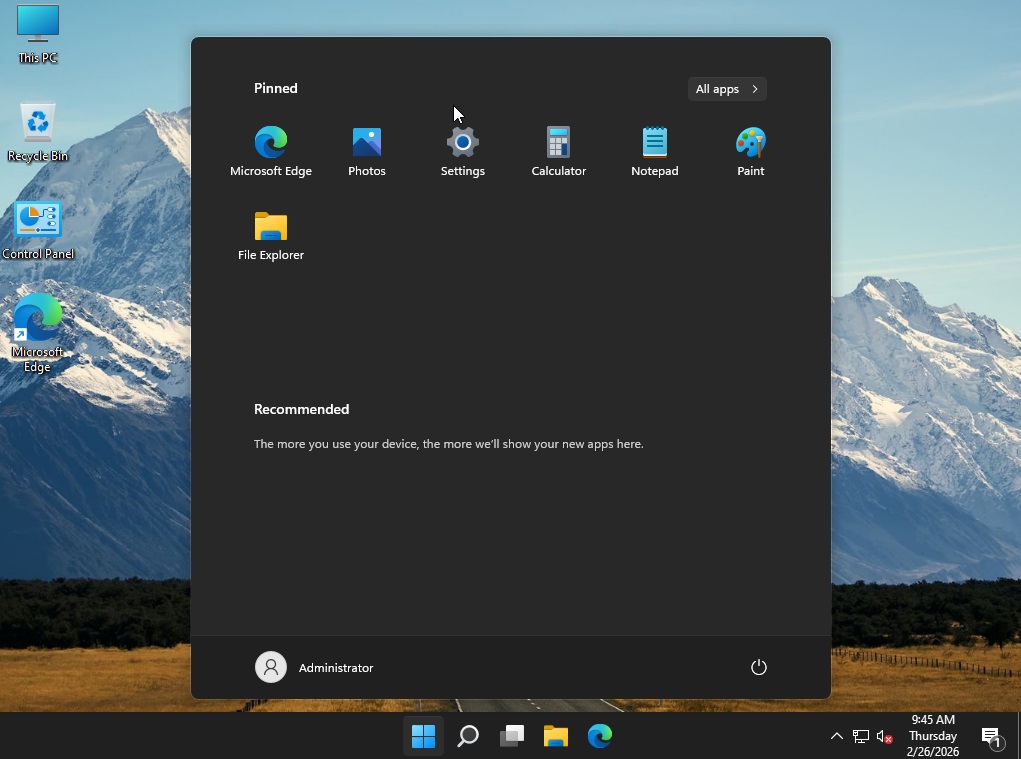Viewport: 1021px width, 759px height.
Task: Open the clock and date calendar
Action: [932, 735]
